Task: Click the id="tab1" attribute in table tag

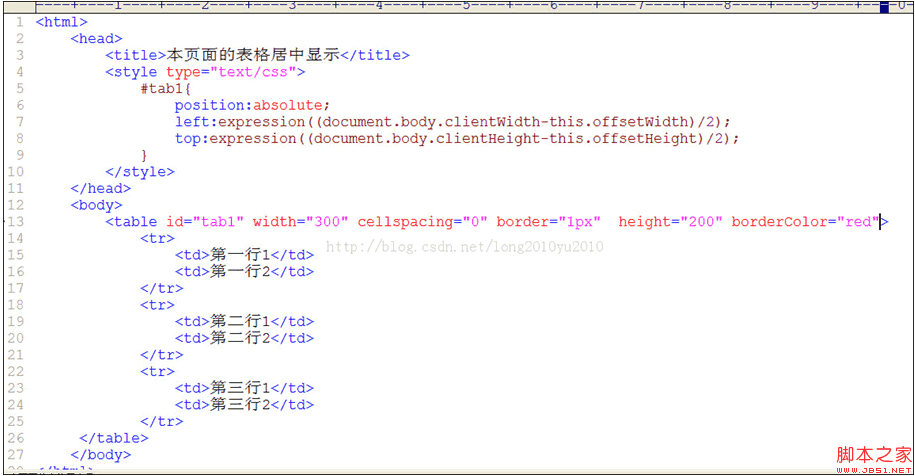Action: (x=205, y=222)
